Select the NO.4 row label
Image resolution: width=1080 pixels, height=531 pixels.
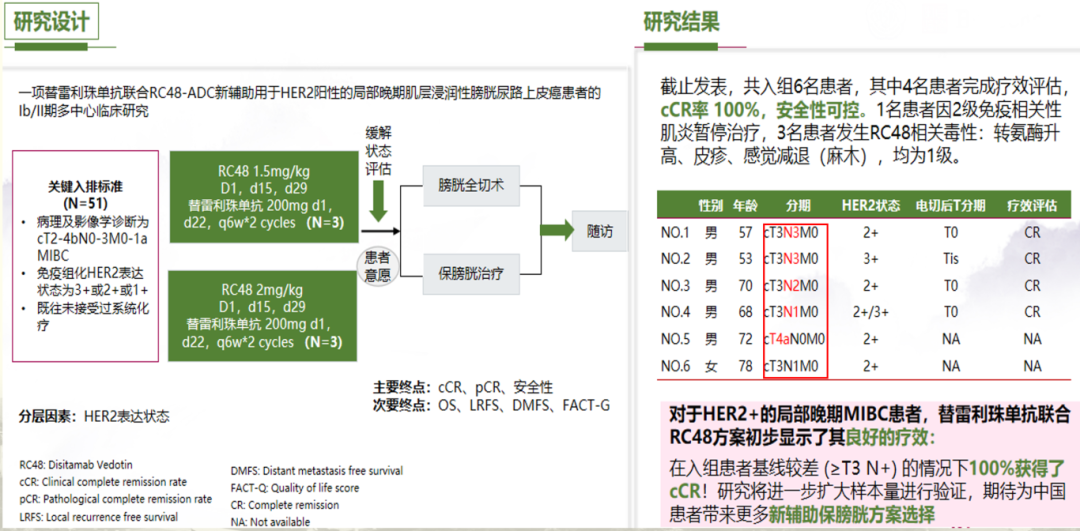tap(675, 313)
